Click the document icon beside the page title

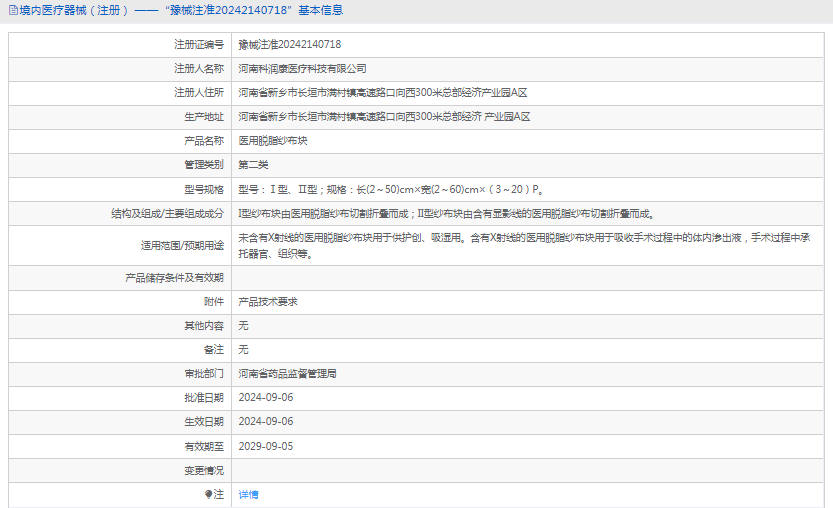tap(13, 10)
